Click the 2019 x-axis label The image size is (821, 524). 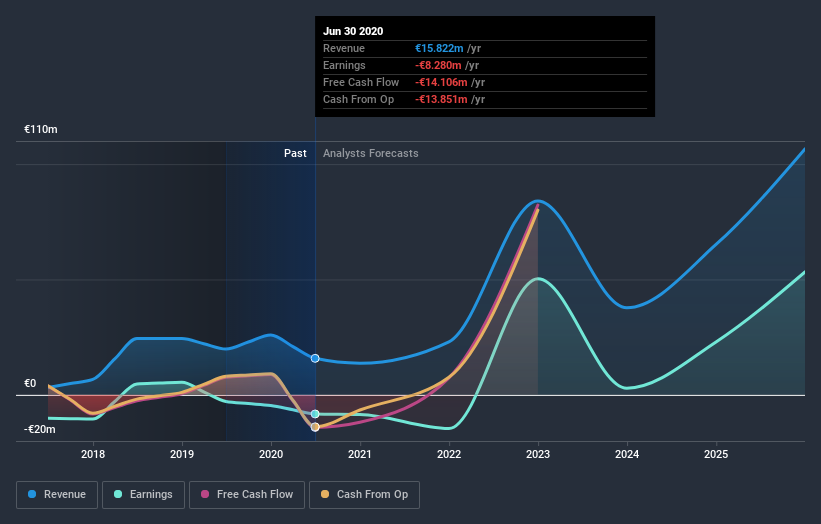(x=182, y=454)
